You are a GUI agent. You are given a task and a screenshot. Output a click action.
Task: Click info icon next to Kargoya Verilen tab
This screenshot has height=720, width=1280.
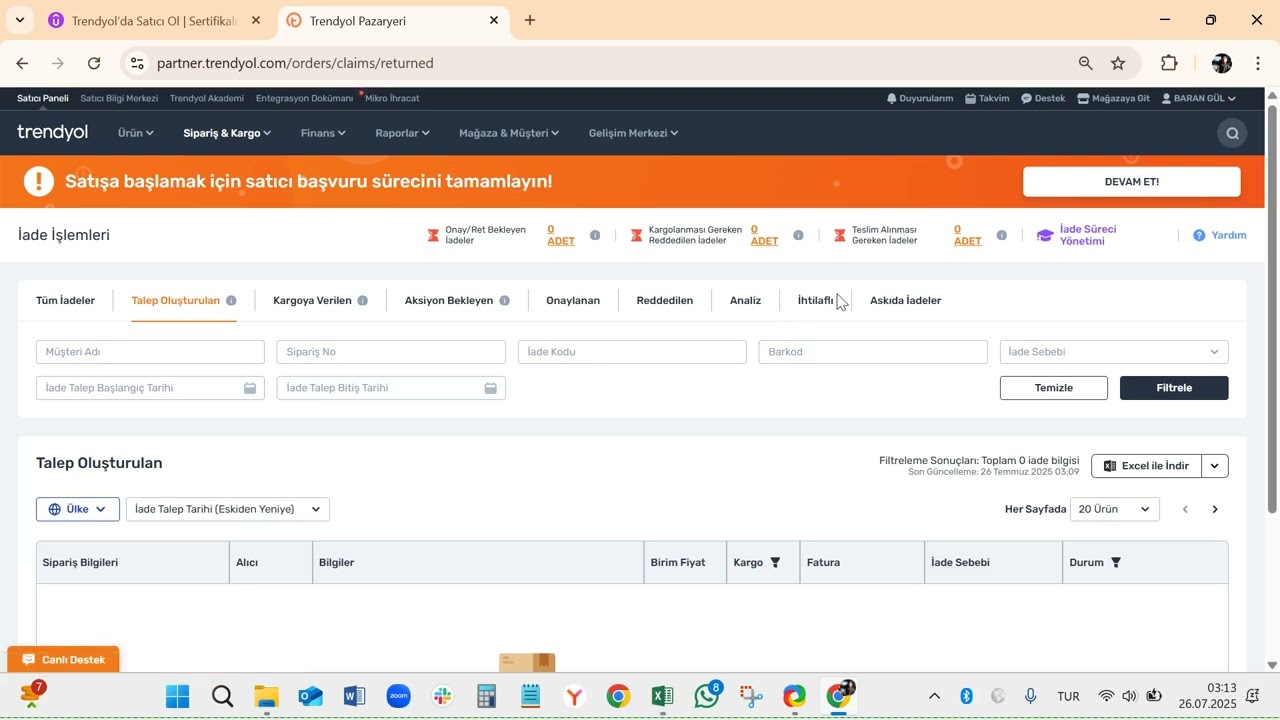point(363,301)
